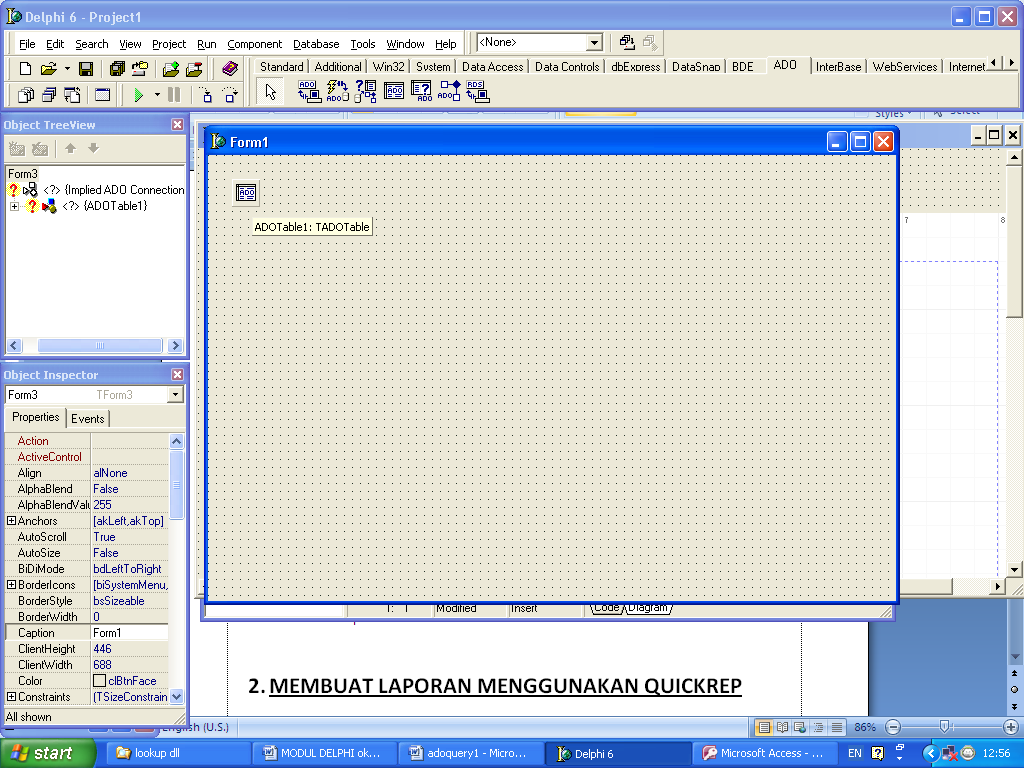Switch Word to Outline view

click(x=818, y=727)
